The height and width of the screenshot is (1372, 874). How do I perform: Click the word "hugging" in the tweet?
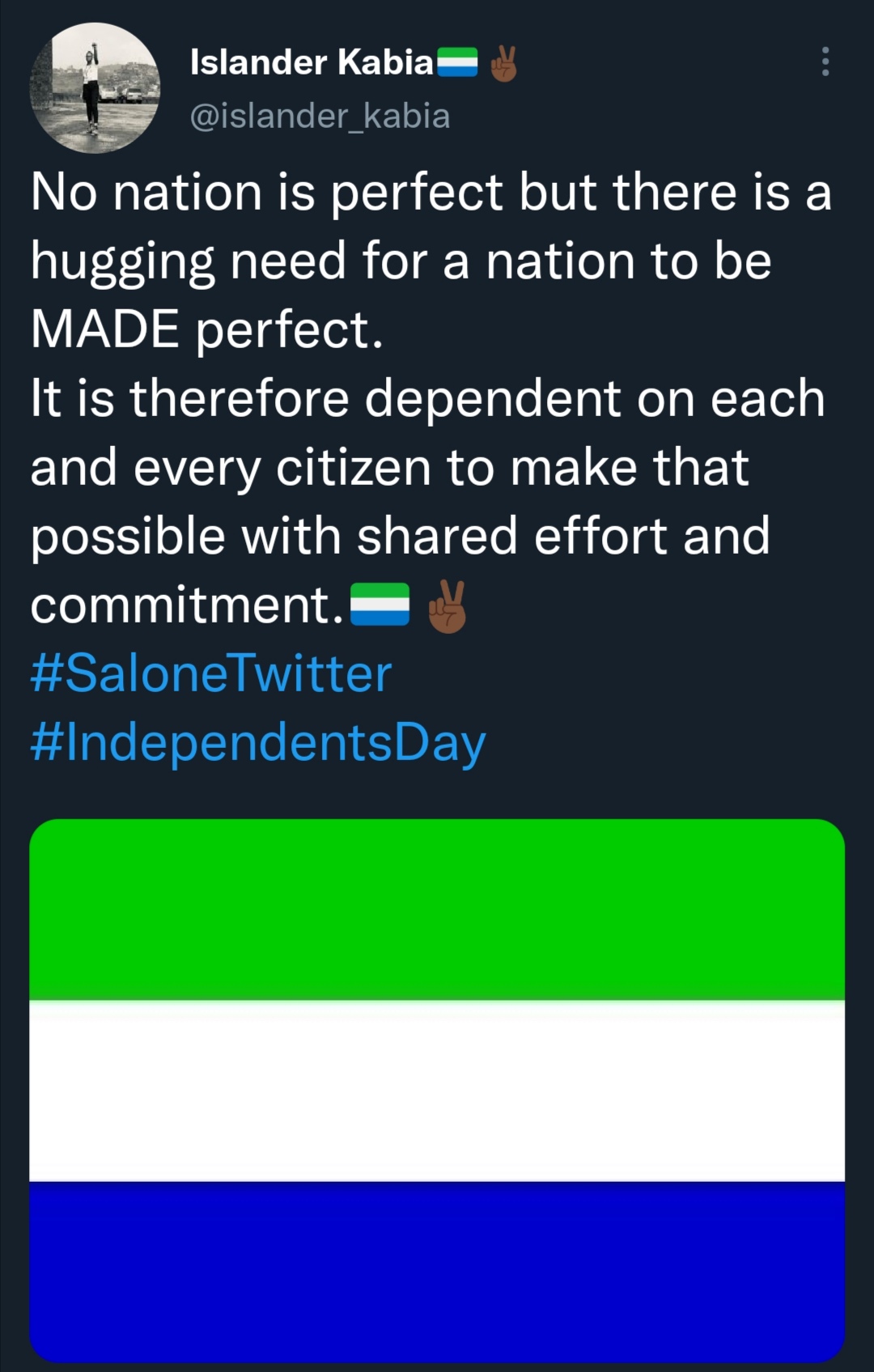click(123, 262)
